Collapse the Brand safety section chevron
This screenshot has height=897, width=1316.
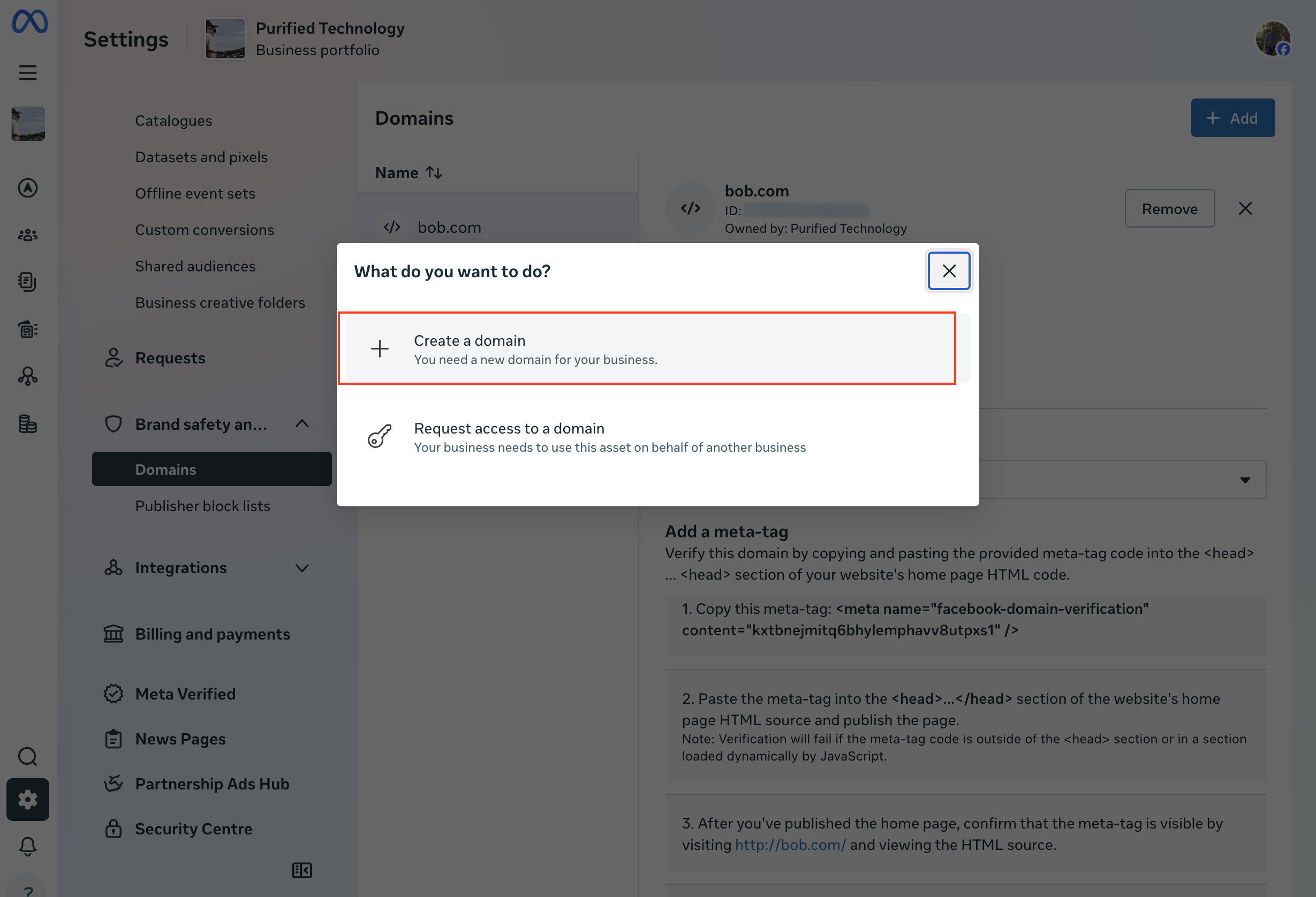(302, 424)
